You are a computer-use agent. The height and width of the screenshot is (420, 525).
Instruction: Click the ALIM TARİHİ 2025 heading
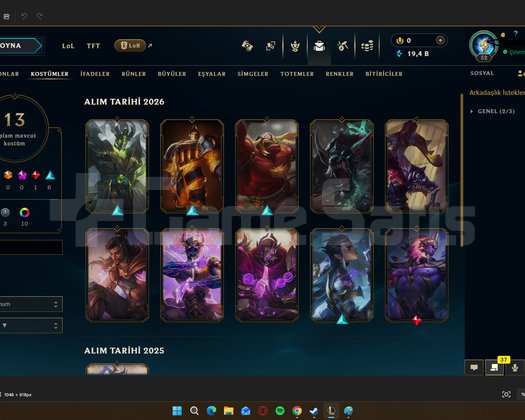[124, 350]
